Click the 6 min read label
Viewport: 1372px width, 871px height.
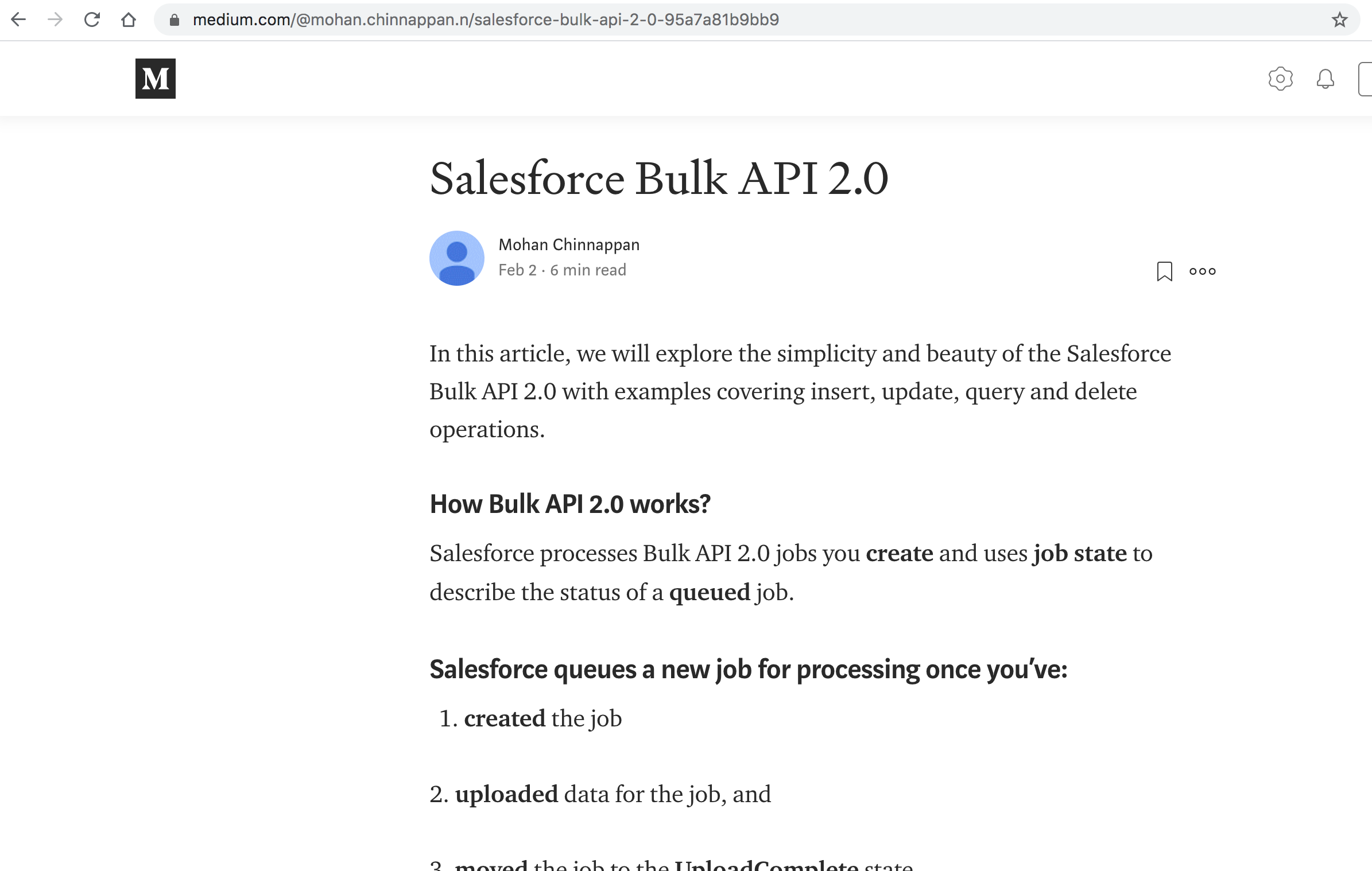(588, 270)
